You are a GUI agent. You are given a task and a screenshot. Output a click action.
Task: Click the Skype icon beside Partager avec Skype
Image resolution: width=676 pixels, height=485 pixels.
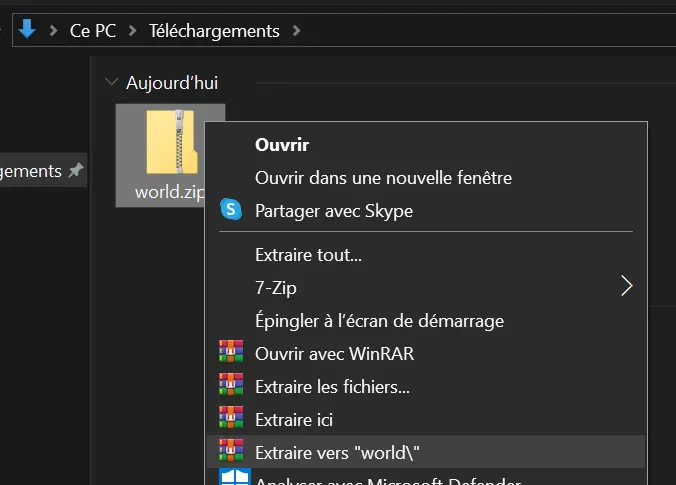[x=231, y=211]
